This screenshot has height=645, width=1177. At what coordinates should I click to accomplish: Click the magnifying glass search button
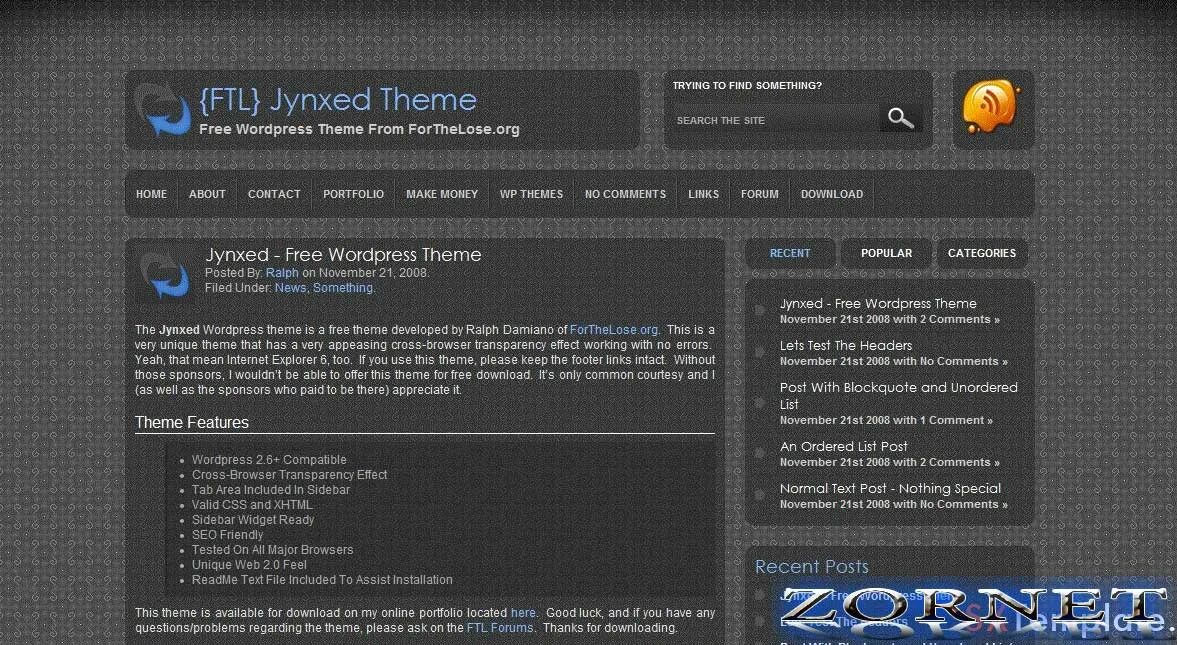pyautogui.click(x=901, y=118)
